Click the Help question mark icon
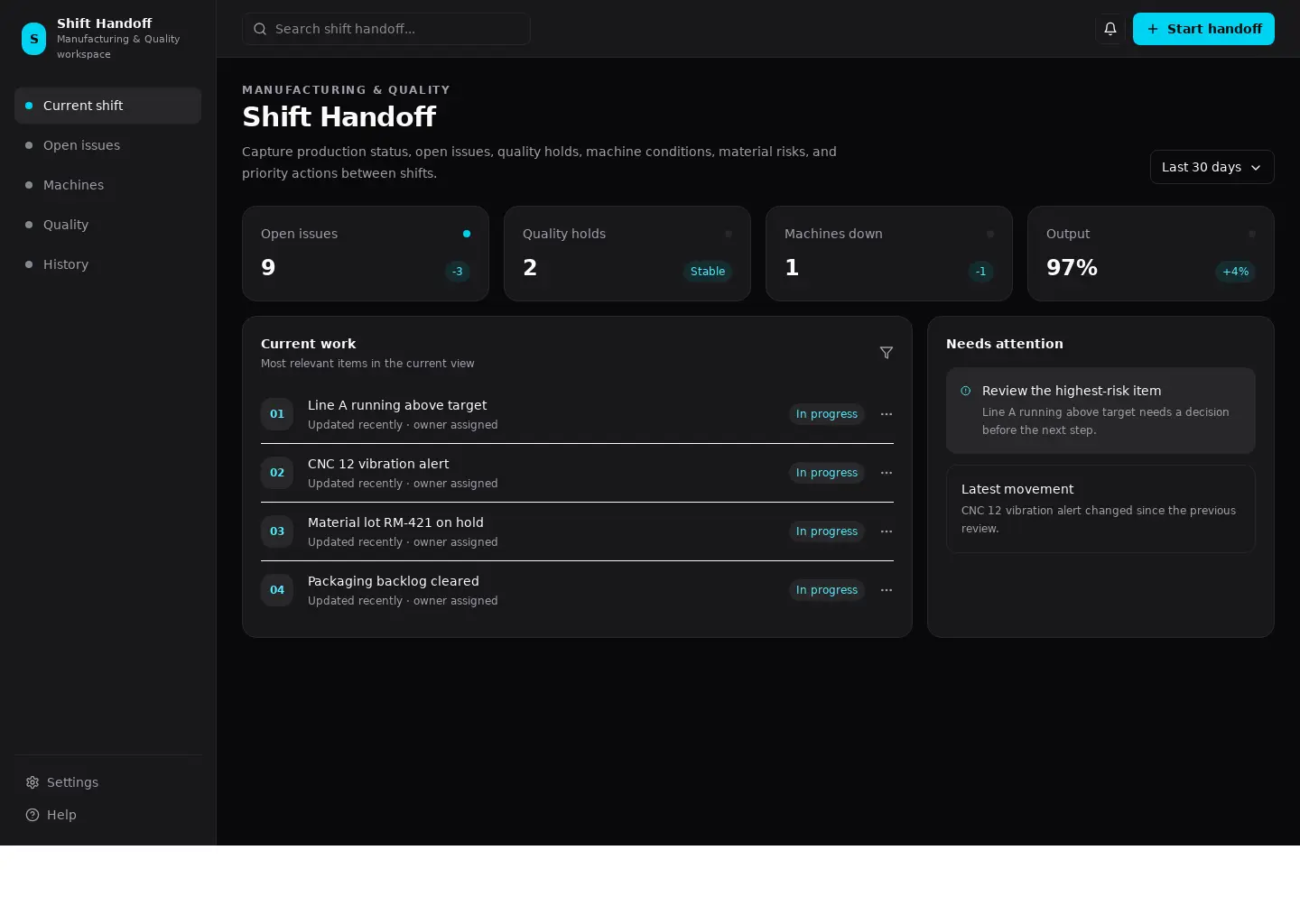Image resolution: width=1300 pixels, height=924 pixels. click(32, 815)
